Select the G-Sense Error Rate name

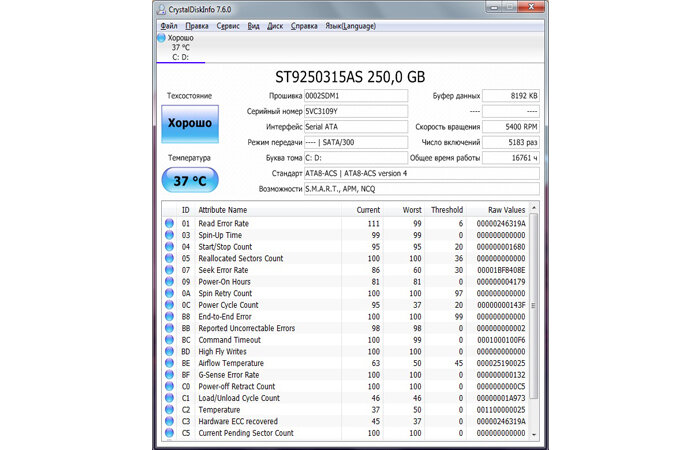(x=229, y=375)
